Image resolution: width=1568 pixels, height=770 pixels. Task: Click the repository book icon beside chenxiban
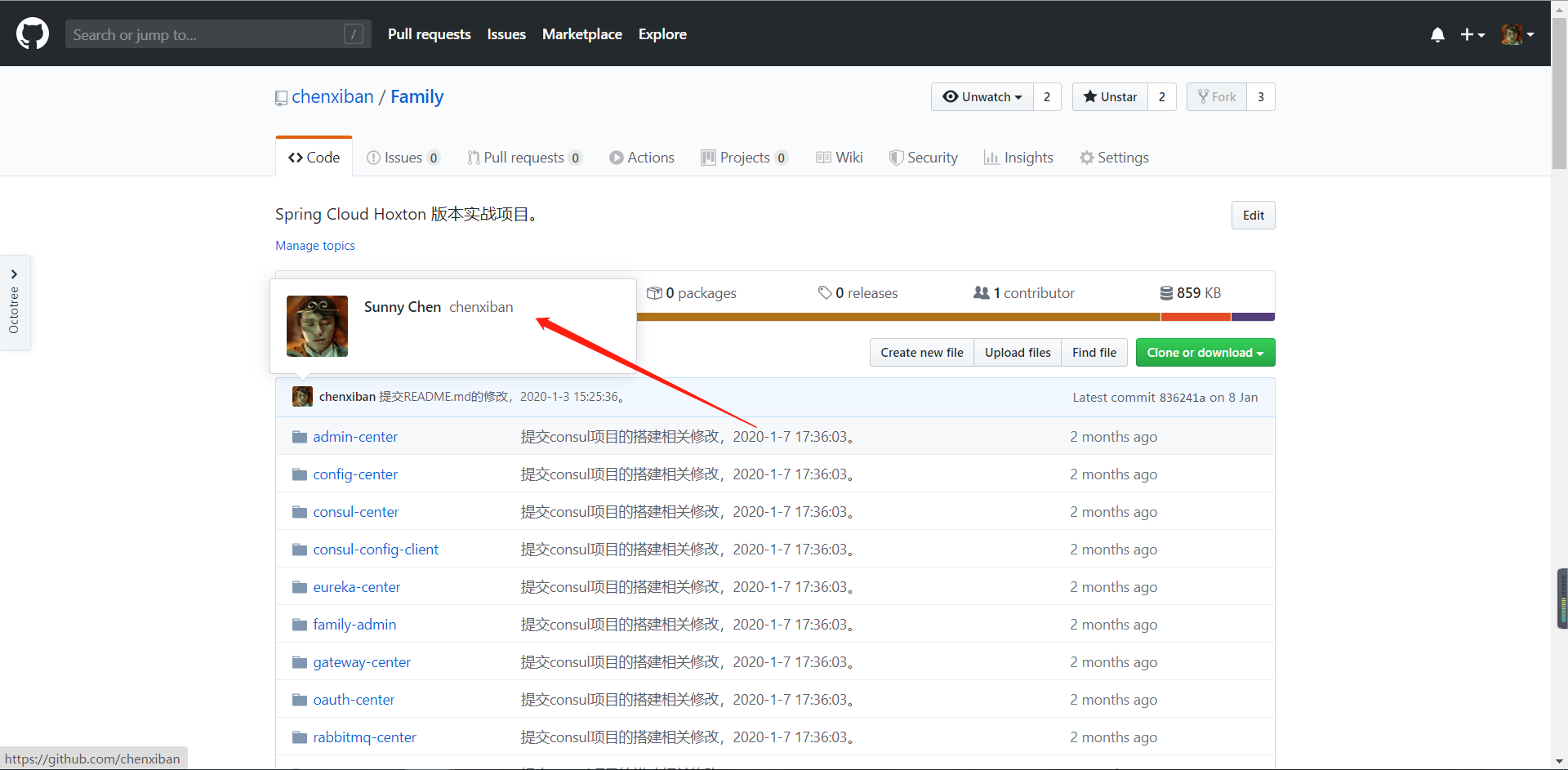click(281, 97)
